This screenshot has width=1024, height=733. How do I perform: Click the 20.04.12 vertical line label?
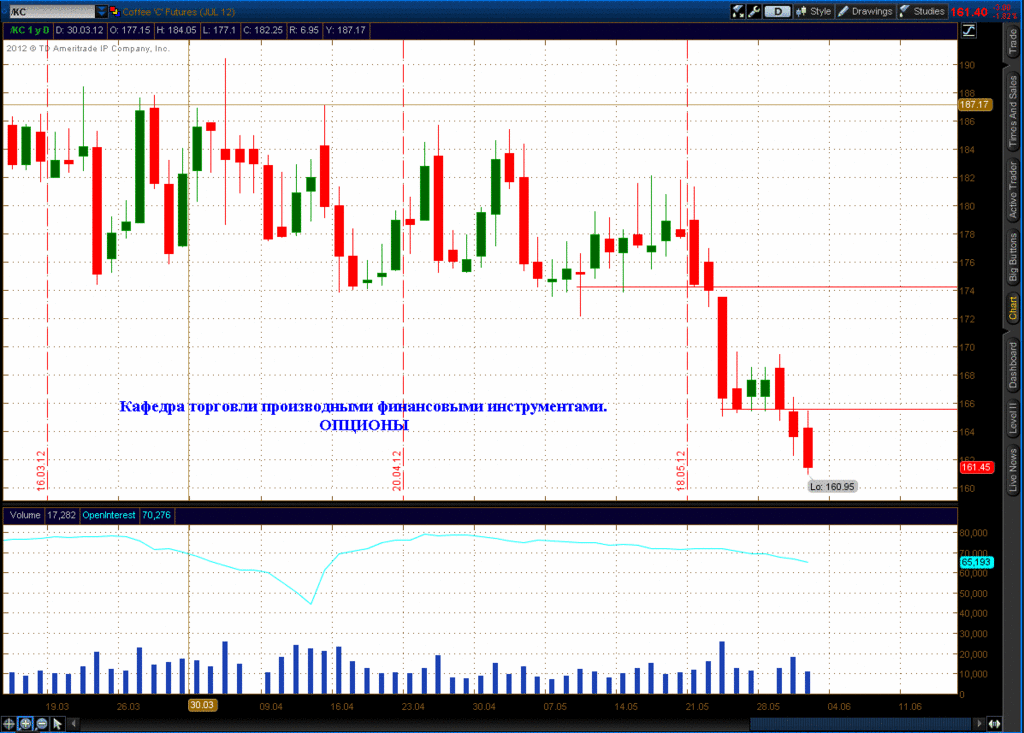[x=397, y=470]
